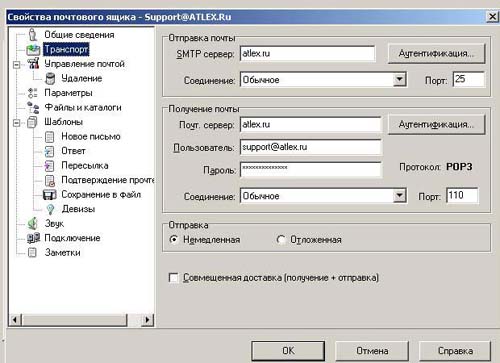The height and width of the screenshot is (363, 500).
Task: Open Общие сведения section
Action: point(79,35)
